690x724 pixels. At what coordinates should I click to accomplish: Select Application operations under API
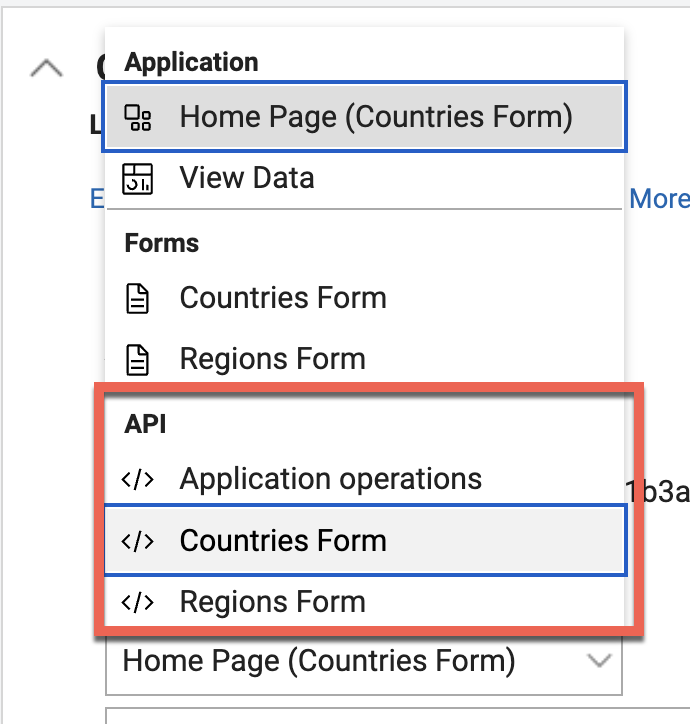point(330,479)
